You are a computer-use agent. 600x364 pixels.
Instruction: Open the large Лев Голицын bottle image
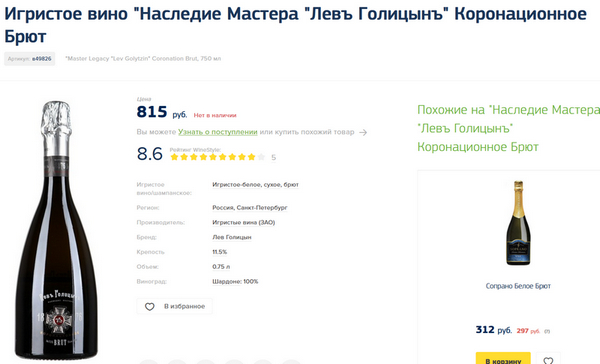coord(56,230)
